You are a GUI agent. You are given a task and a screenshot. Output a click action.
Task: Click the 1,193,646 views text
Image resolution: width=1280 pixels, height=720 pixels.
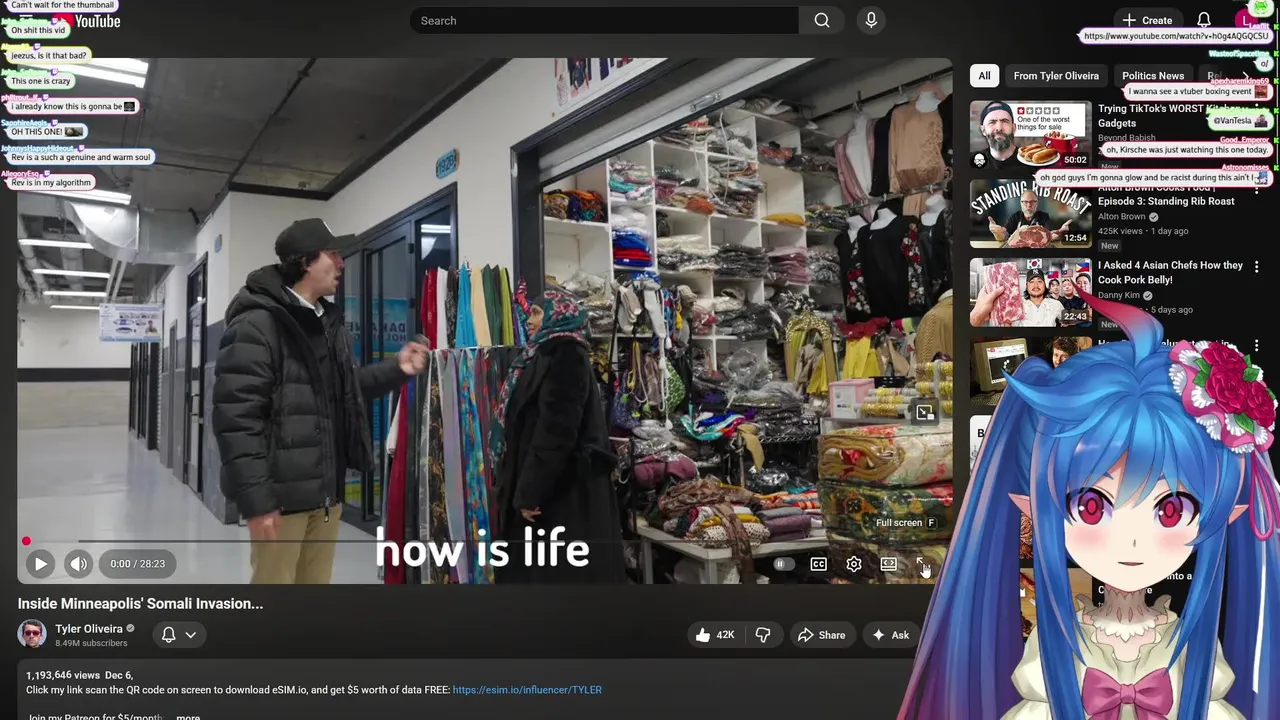point(63,676)
